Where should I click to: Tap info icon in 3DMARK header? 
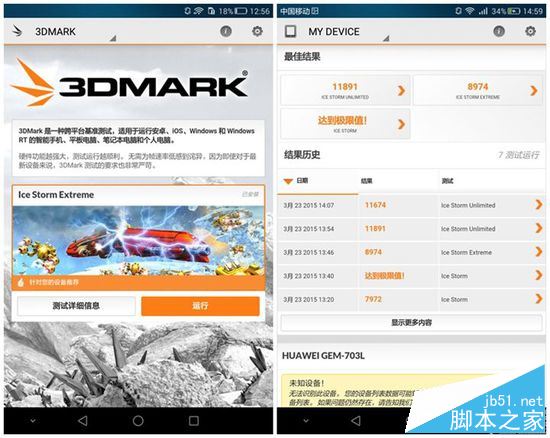226,31
